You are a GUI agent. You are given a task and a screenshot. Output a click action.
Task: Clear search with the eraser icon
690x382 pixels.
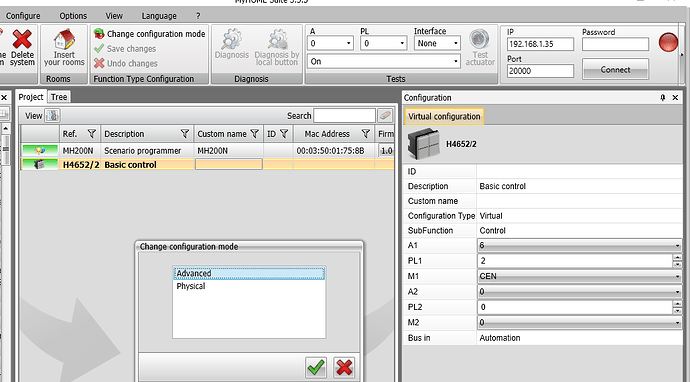coord(385,116)
